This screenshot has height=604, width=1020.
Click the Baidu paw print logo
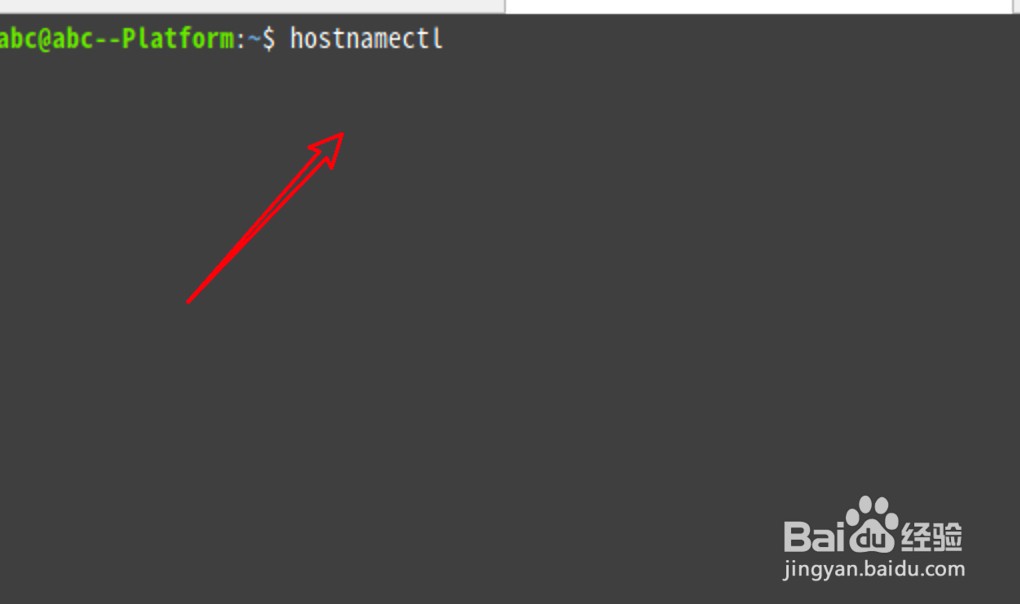872,524
